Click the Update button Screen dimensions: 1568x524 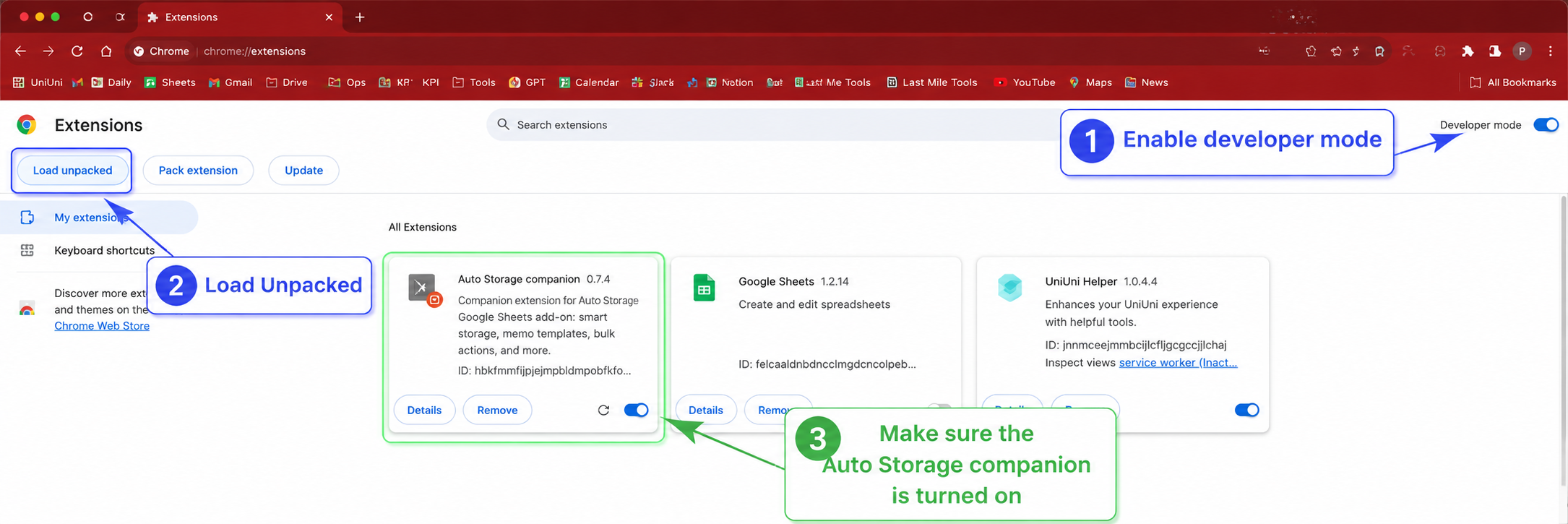pos(303,171)
